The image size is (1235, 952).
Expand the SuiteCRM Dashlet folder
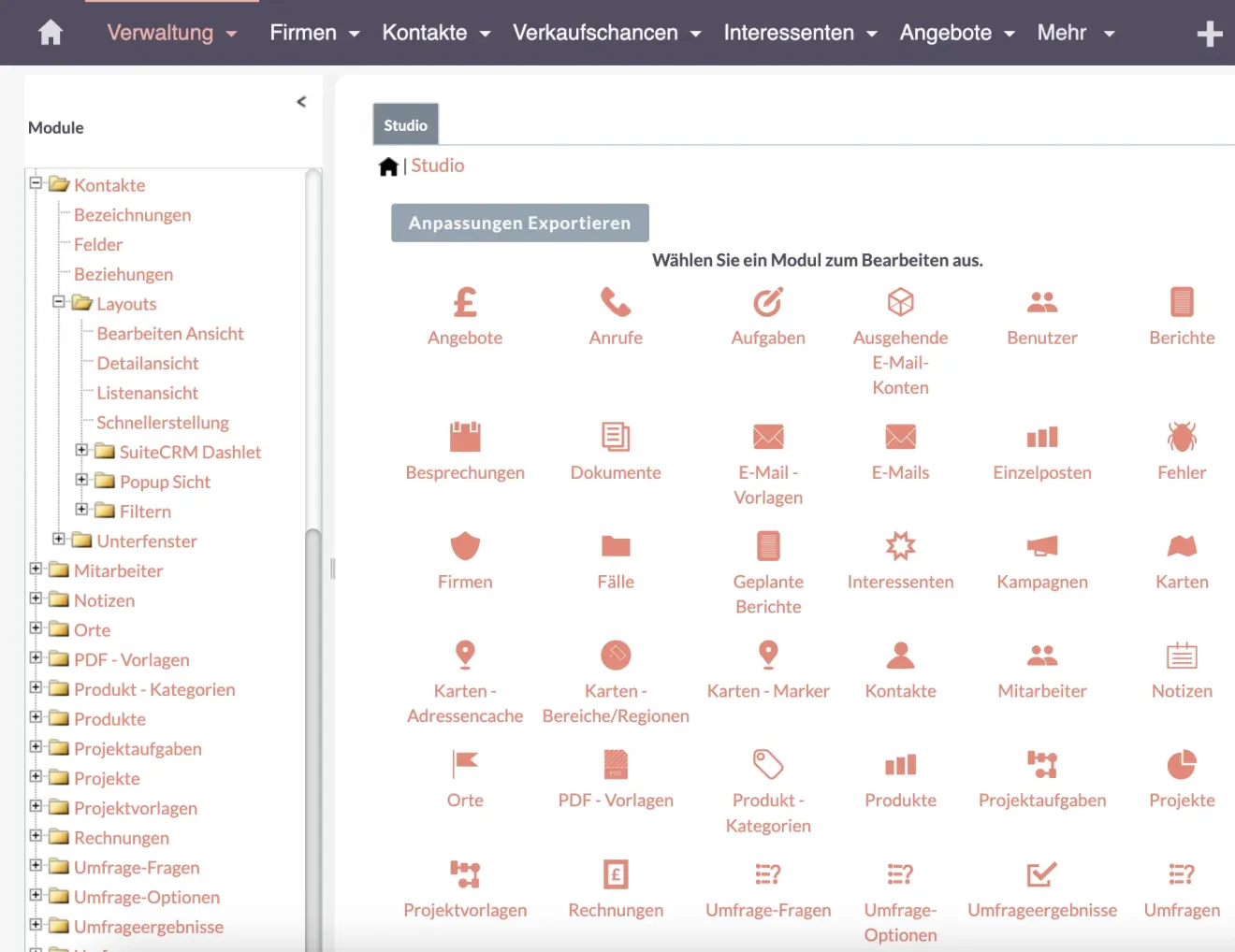(80, 452)
